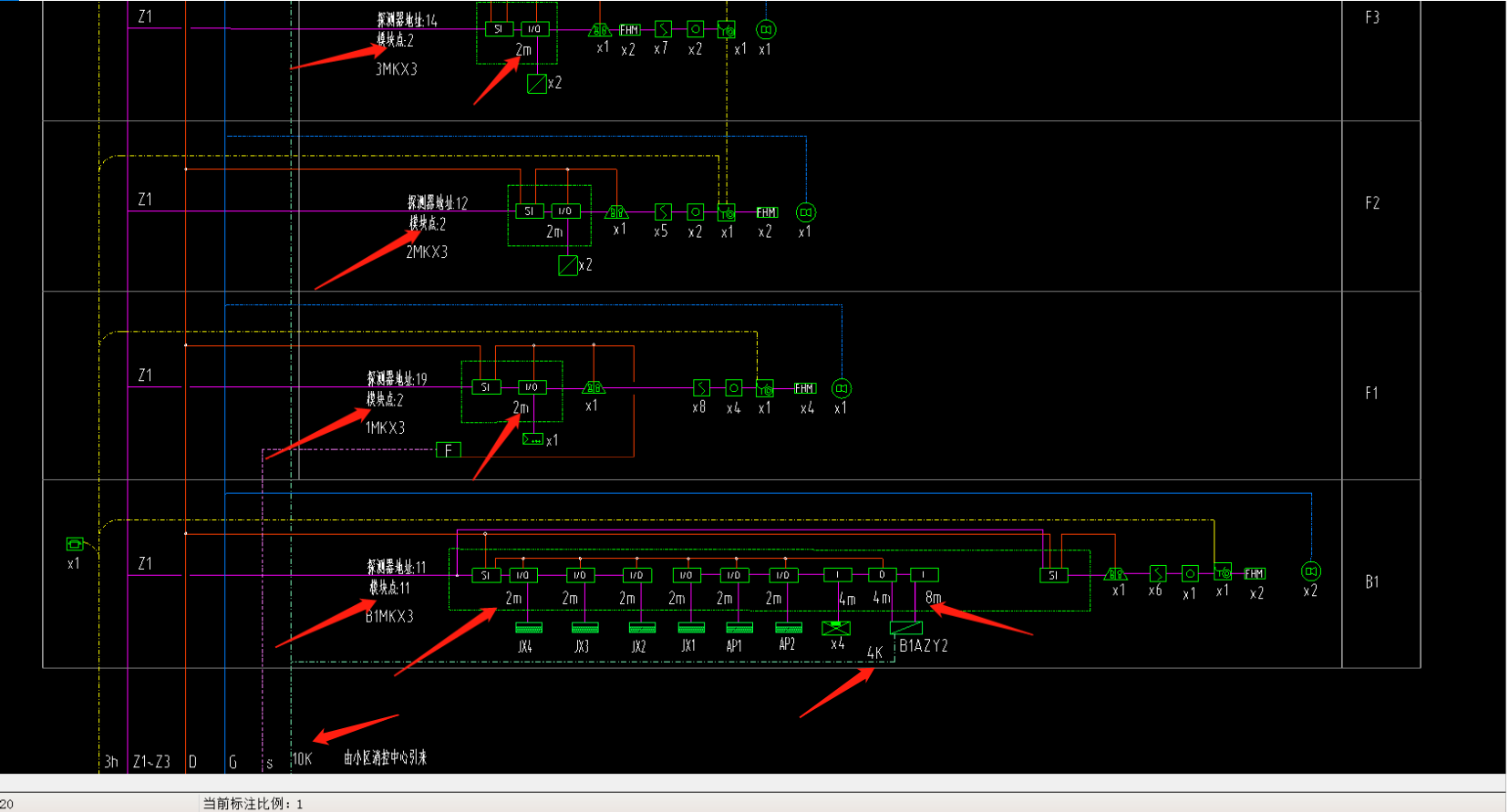
Task: Select the F box symbol on F1
Action: click(448, 449)
